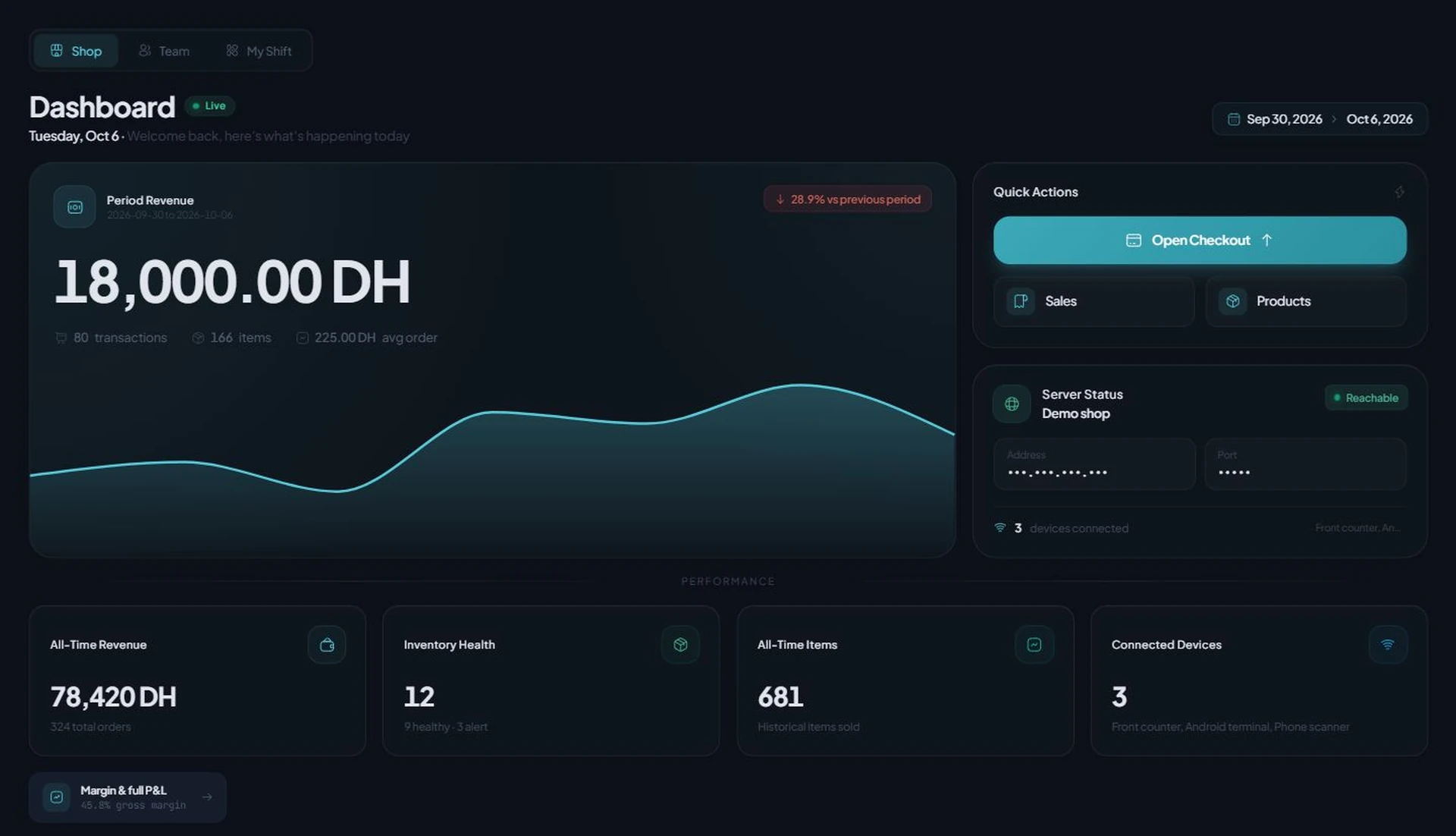
Task: Click the calendar icon in date range
Action: (1234, 119)
